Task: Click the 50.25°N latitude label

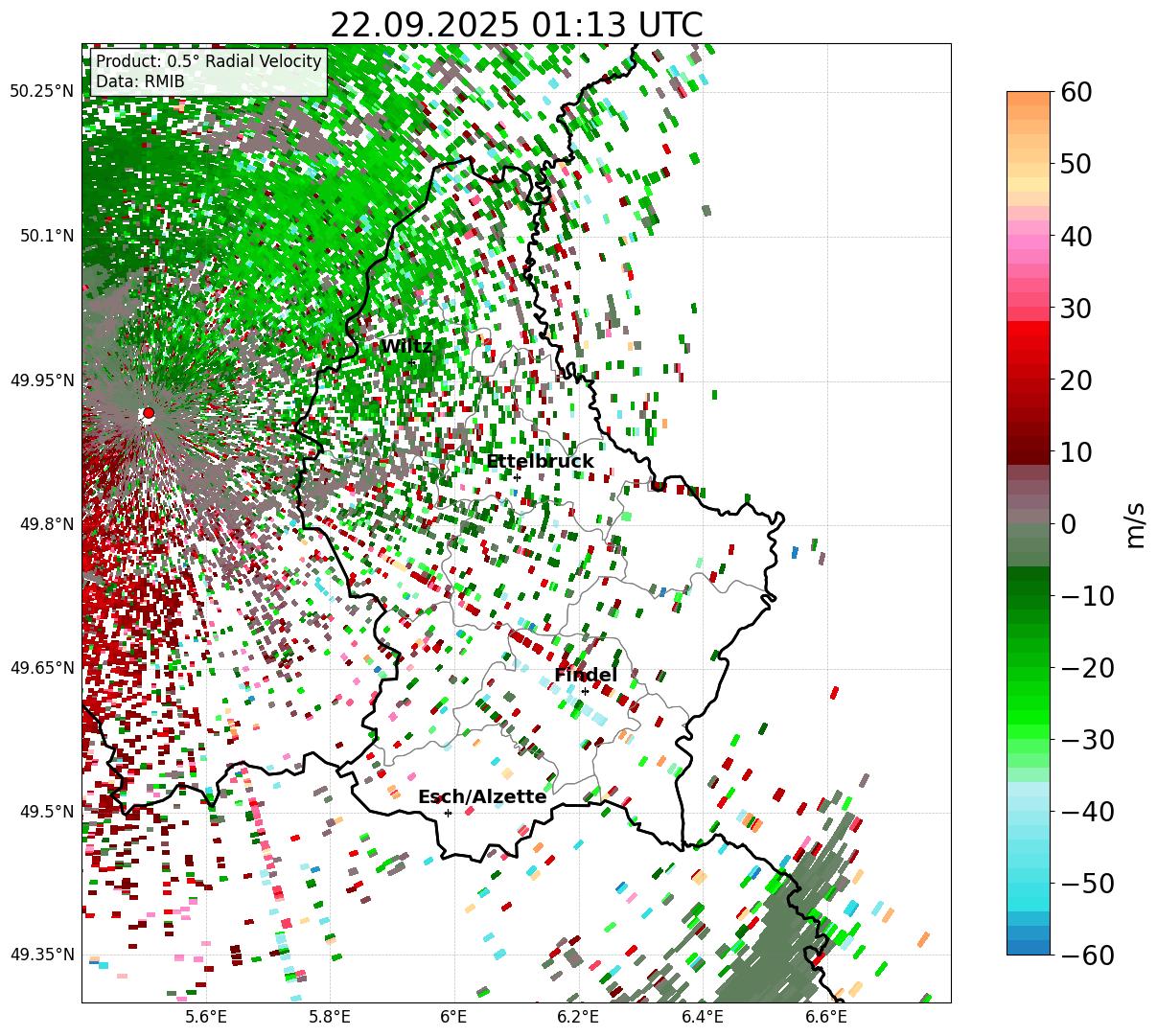Action: pos(41,92)
